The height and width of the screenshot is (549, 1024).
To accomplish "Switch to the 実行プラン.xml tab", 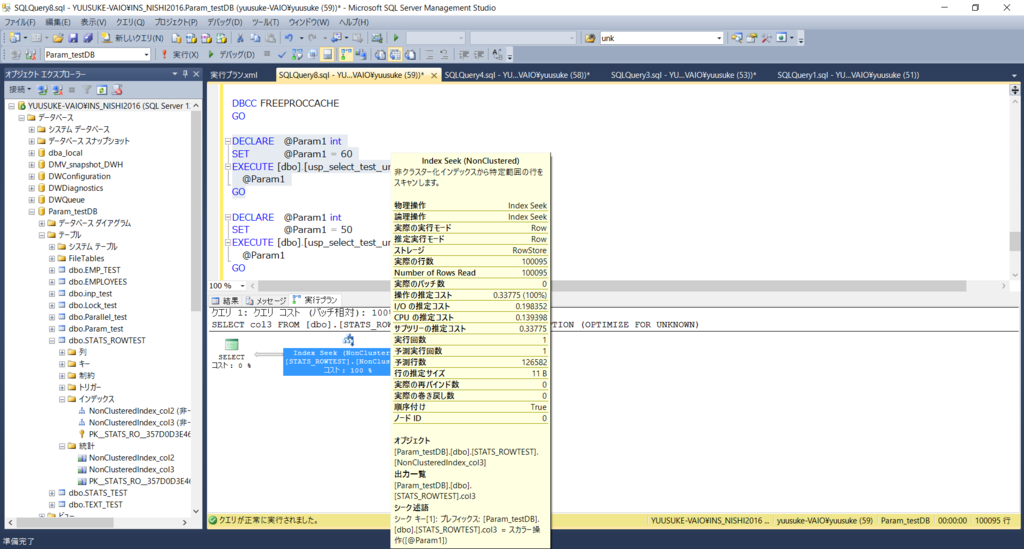I will click(x=234, y=75).
